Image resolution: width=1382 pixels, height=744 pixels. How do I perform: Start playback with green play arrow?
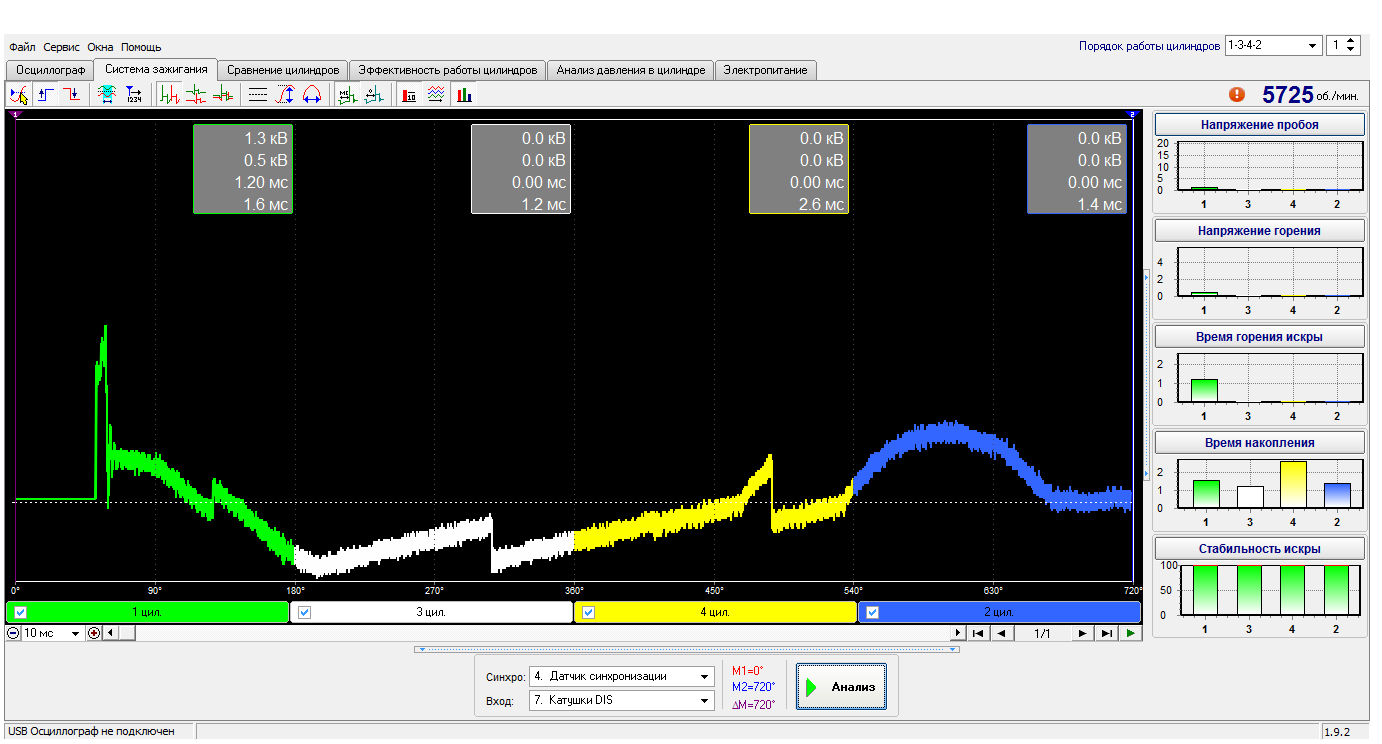coord(1130,633)
